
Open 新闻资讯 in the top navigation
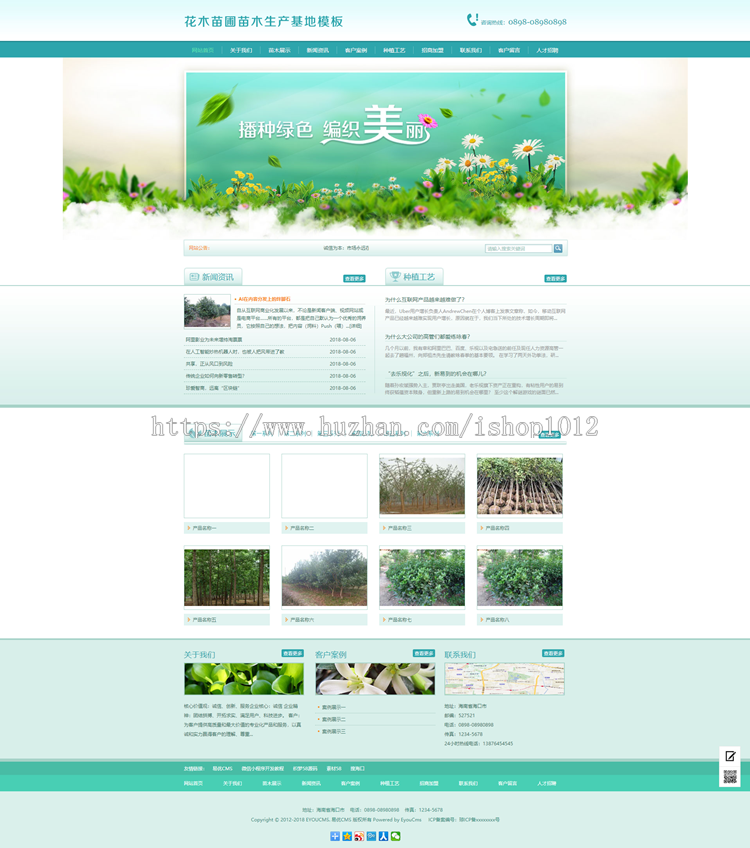click(x=318, y=50)
